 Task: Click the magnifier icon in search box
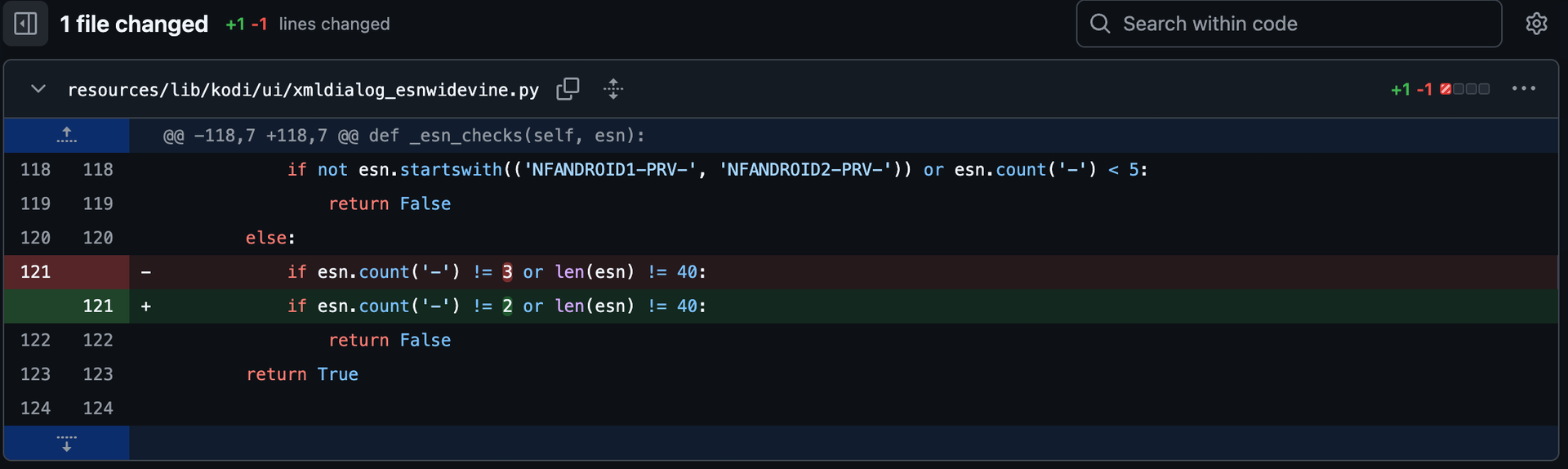click(x=1100, y=24)
